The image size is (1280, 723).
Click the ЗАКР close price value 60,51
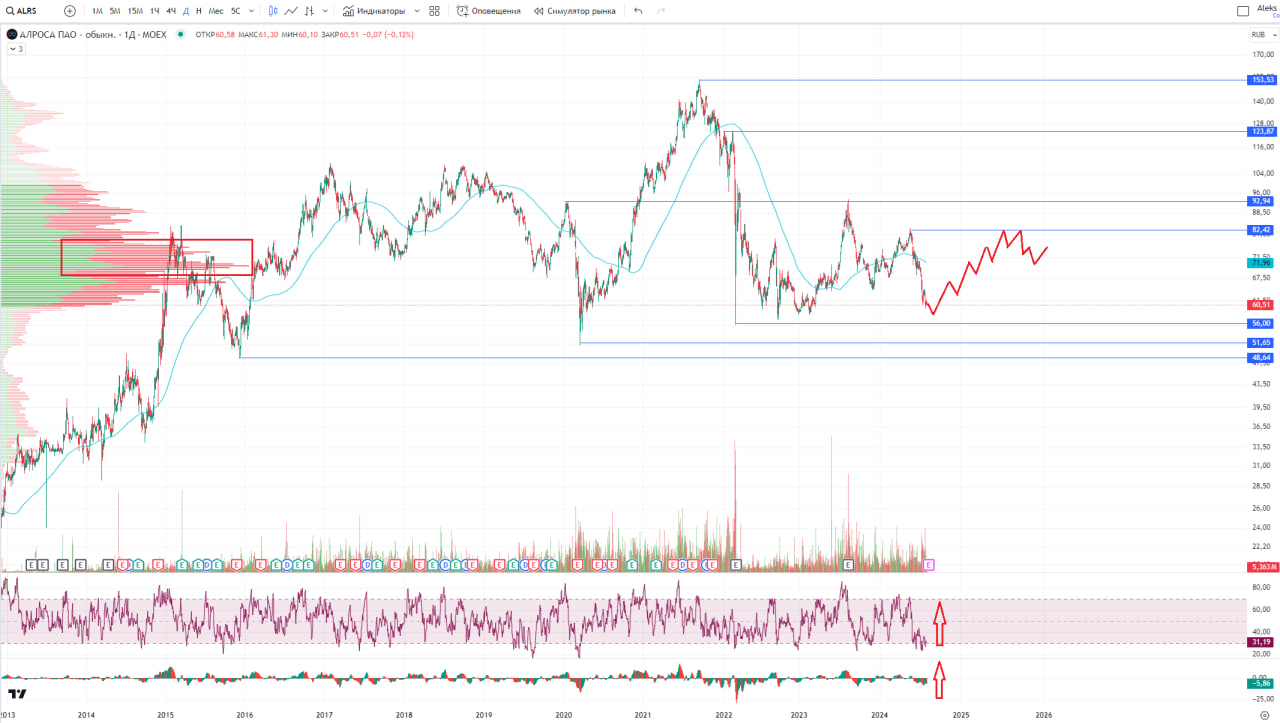pyautogui.click(x=349, y=34)
